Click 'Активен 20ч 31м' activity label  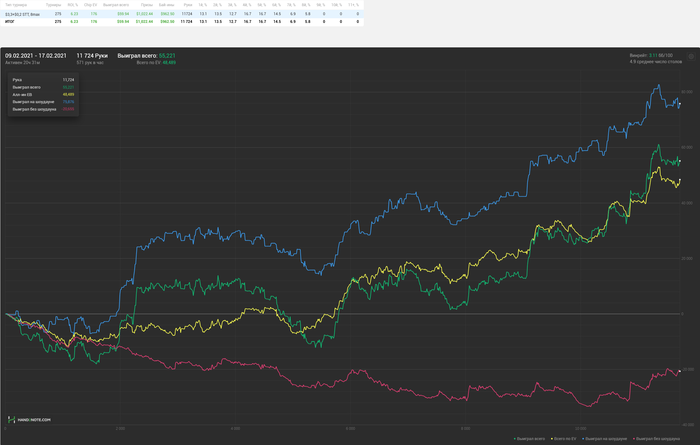(x=22, y=63)
